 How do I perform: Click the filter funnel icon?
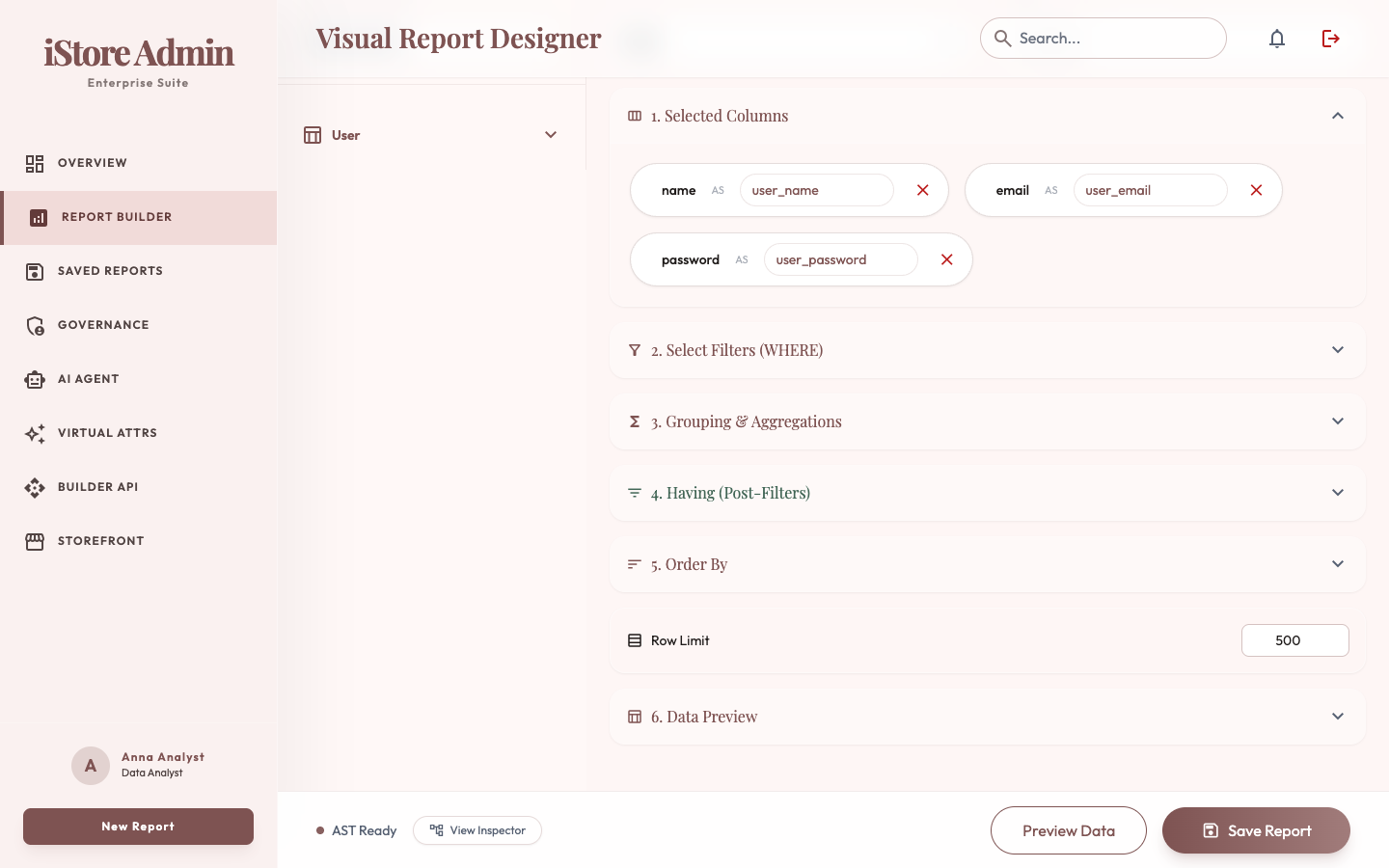[635, 350]
